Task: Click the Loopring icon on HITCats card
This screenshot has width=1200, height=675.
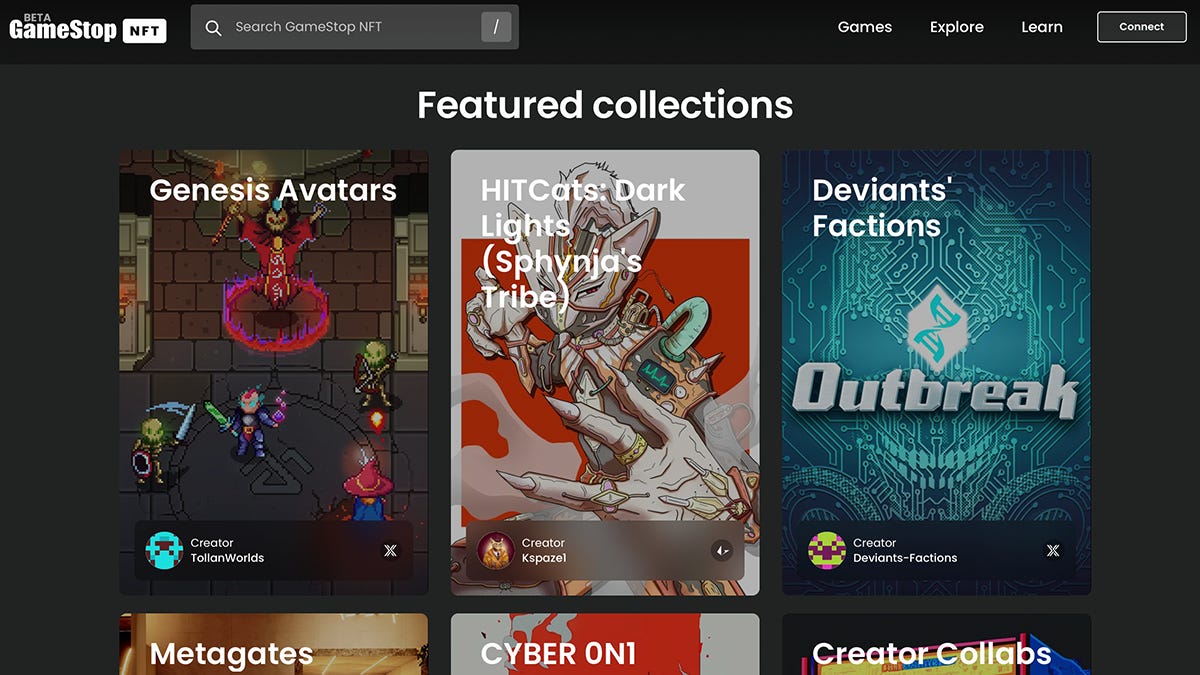Action: point(721,550)
